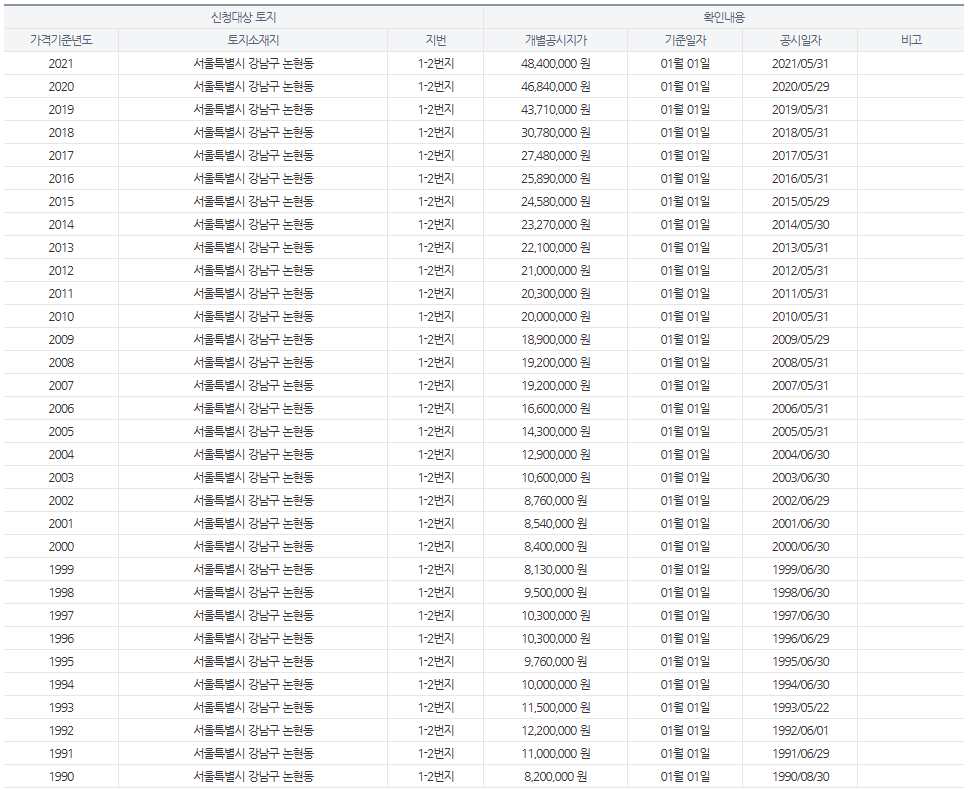Click the 토지소재지 column header
The width and height of the screenshot is (968, 790).
[253, 40]
